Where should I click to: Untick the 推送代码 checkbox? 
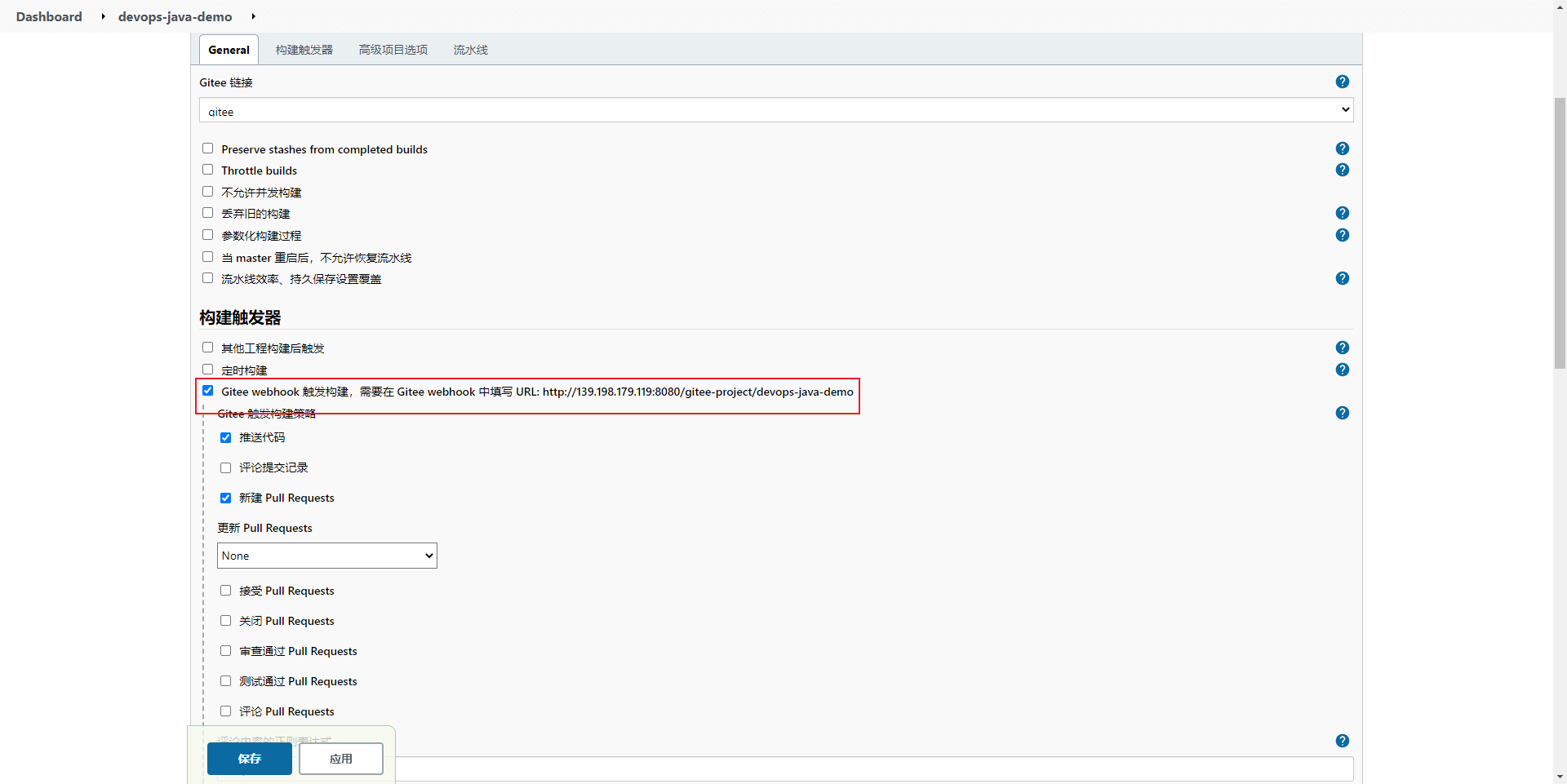pos(225,438)
